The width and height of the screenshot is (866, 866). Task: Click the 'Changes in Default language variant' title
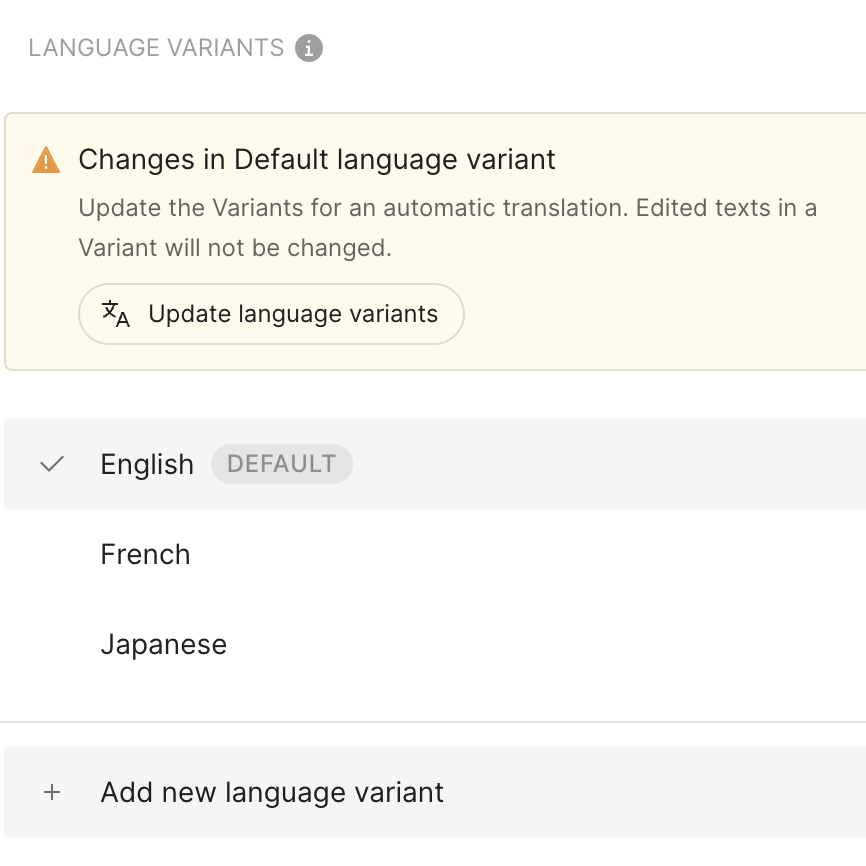click(x=317, y=160)
